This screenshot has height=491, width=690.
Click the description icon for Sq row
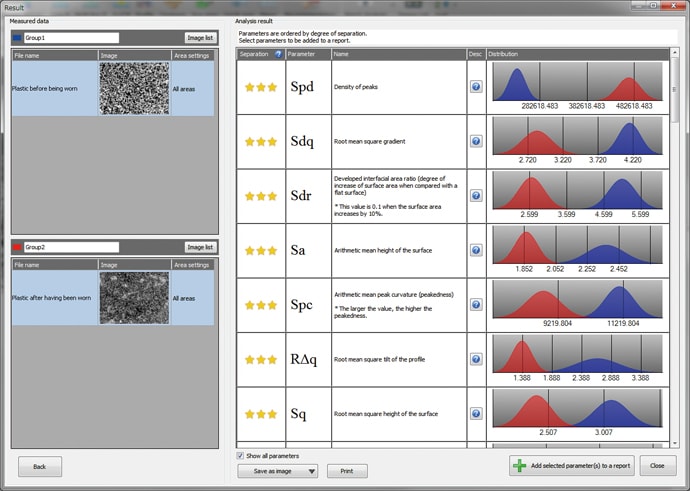(476, 413)
